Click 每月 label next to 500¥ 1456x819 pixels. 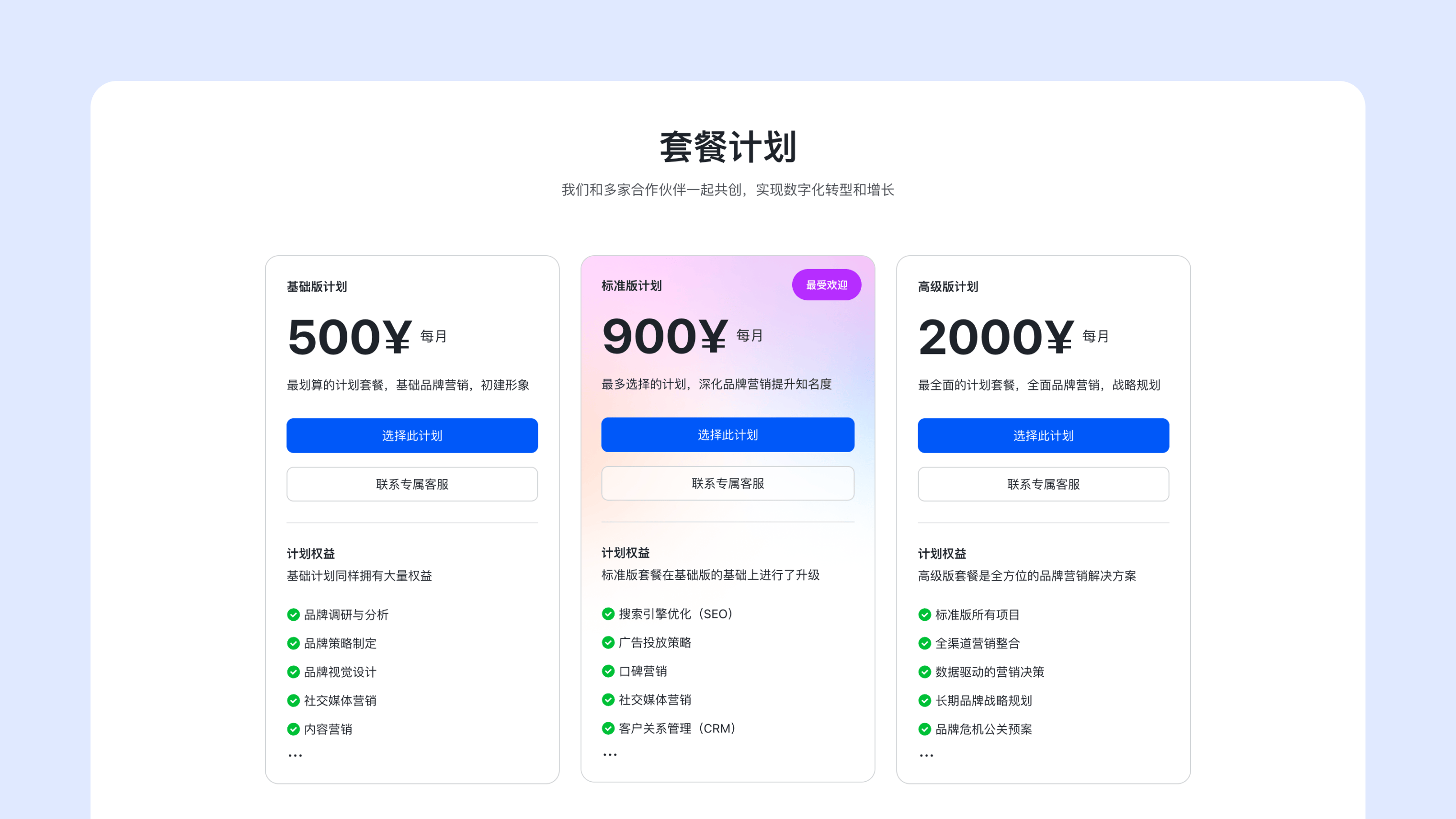(x=433, y=336)
